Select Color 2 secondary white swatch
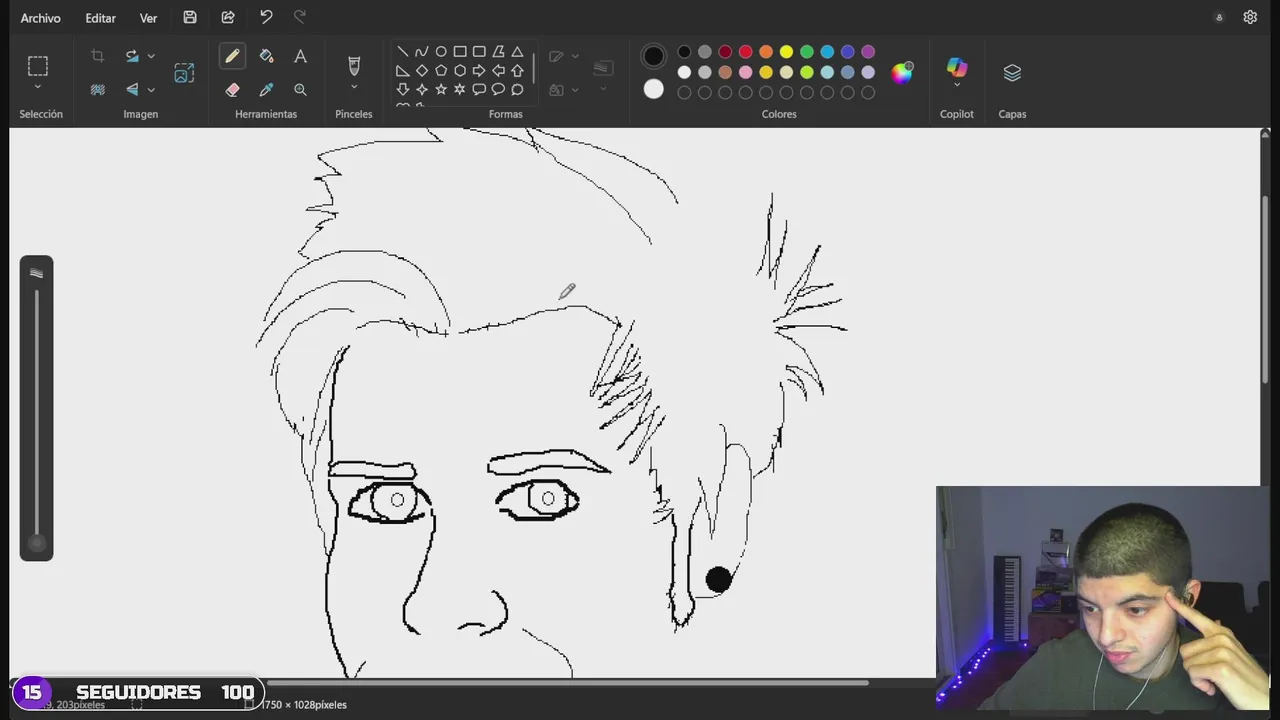This screenshot has height=720, width=1280. click(x=653, y=89)
